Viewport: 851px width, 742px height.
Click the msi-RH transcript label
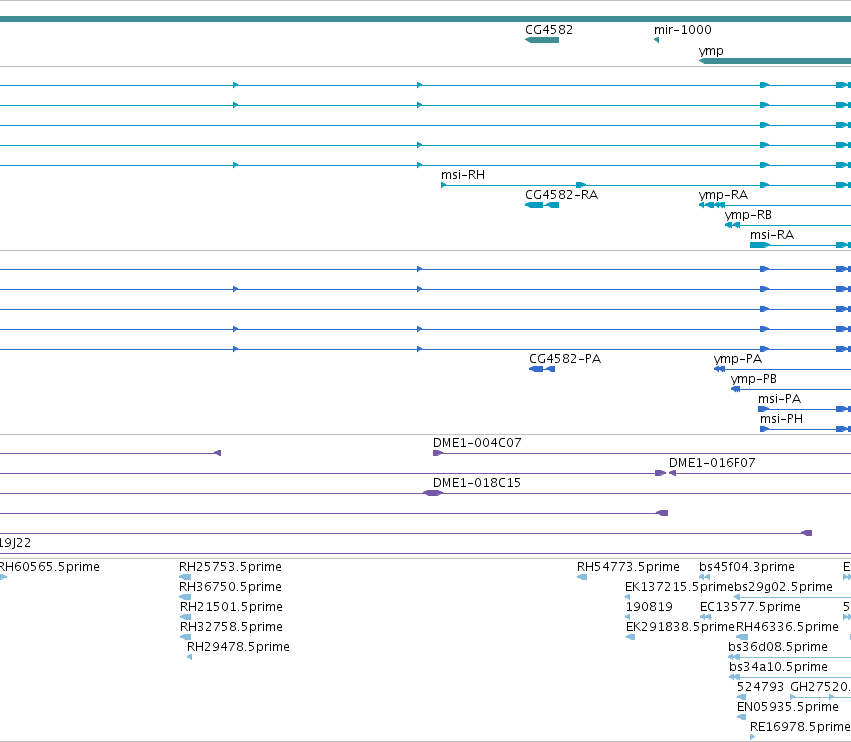point(463,175)
